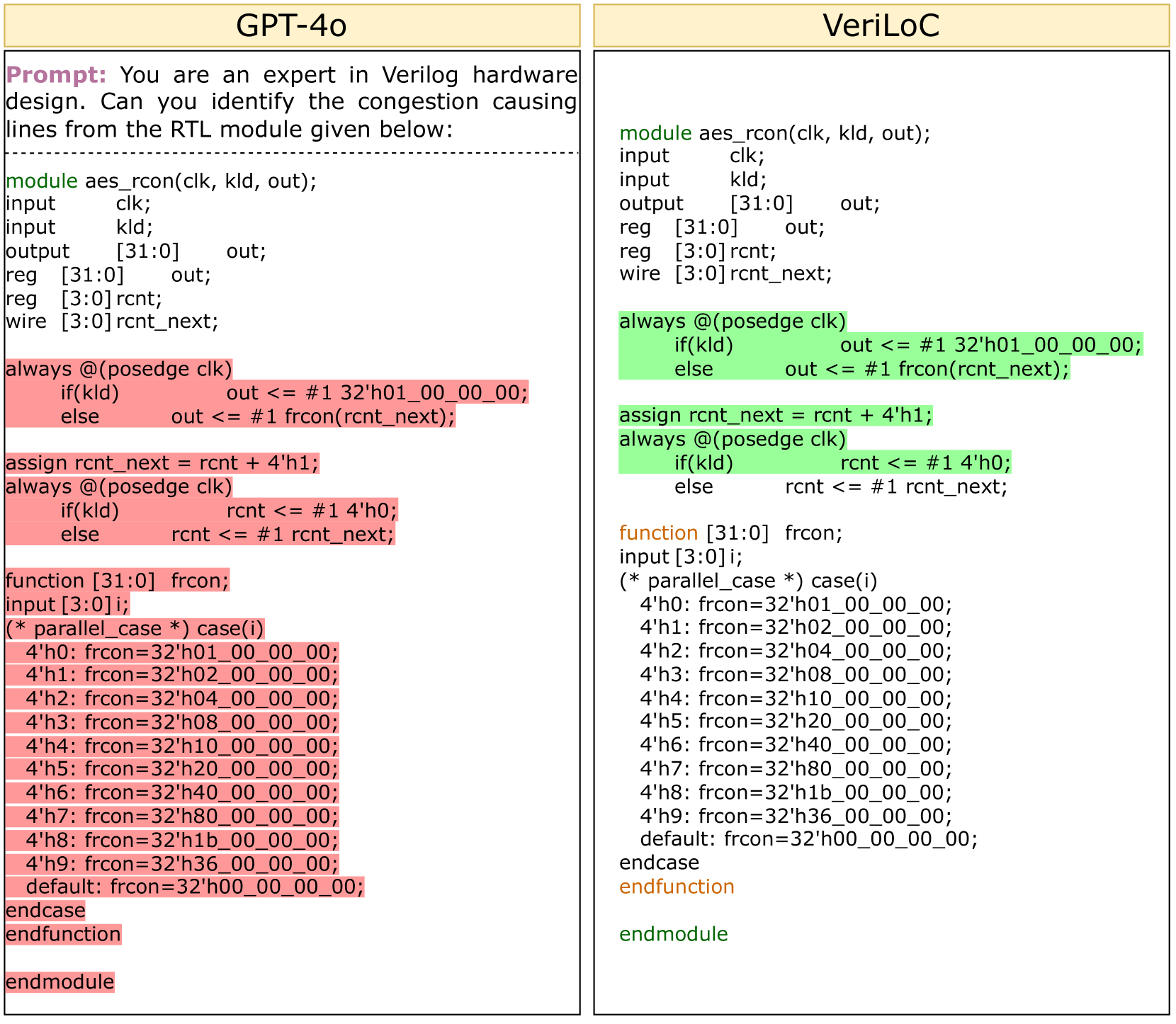Click "4'h8: frcon=32'h1b_00_00_00;" in VeriLoC panel
This screenshot has width=1176, height=1024.
[x=796, y=792]
